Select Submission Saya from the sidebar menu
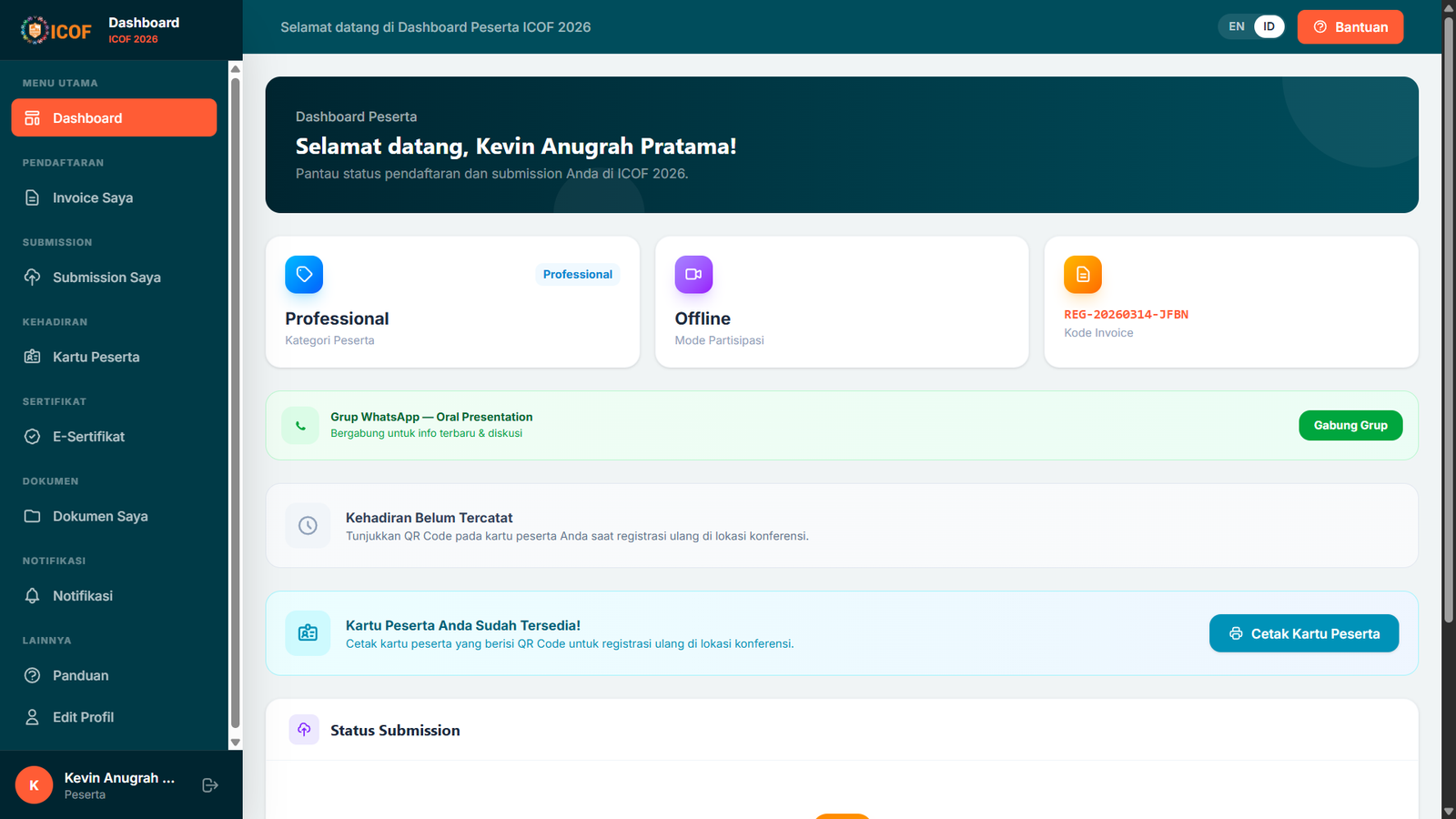The height and width of the screenshot is (819, 1456). (106, 278)
